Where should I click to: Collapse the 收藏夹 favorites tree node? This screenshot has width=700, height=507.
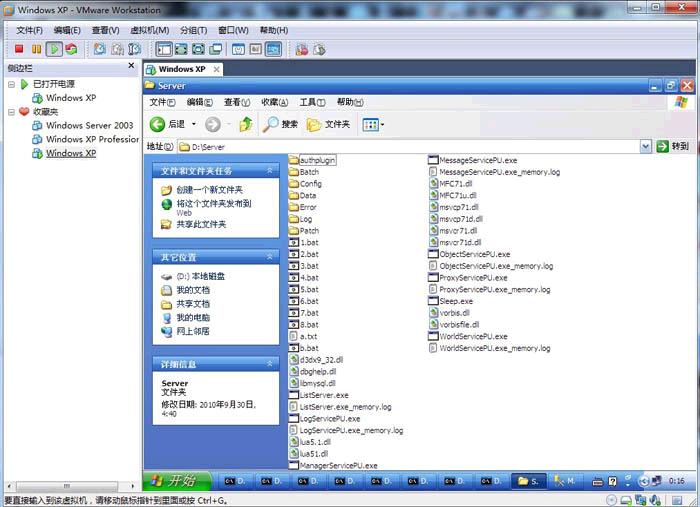pos(12,112)
